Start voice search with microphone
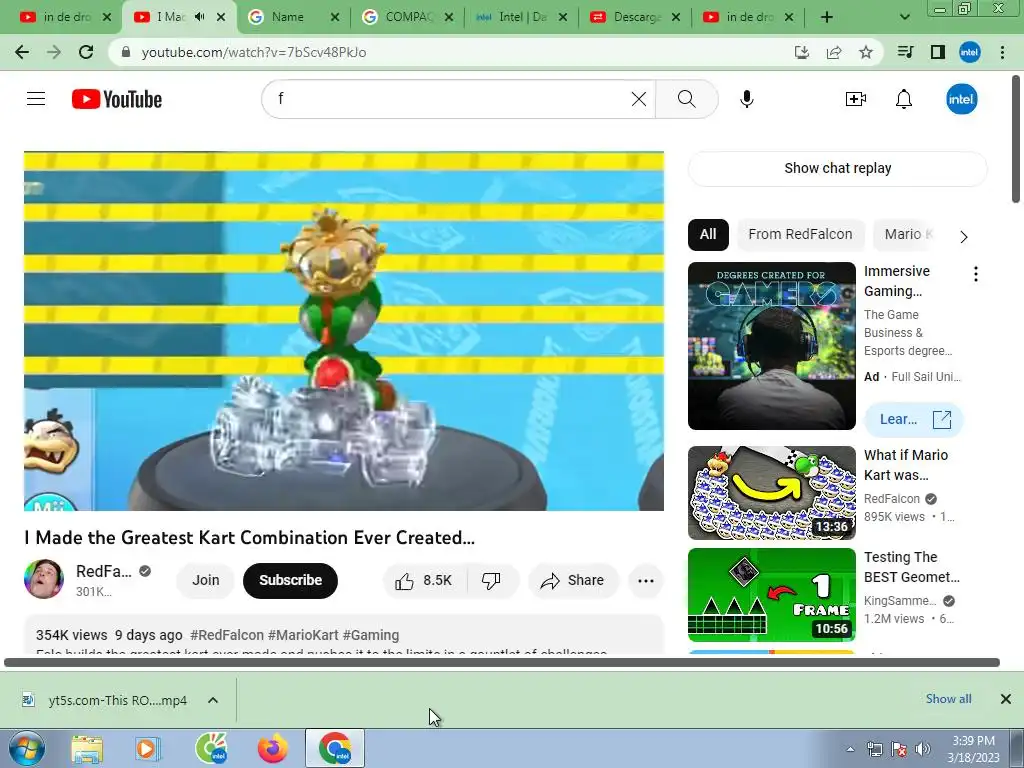Viewport: 1024px width, 768px height. click(746, 99)
